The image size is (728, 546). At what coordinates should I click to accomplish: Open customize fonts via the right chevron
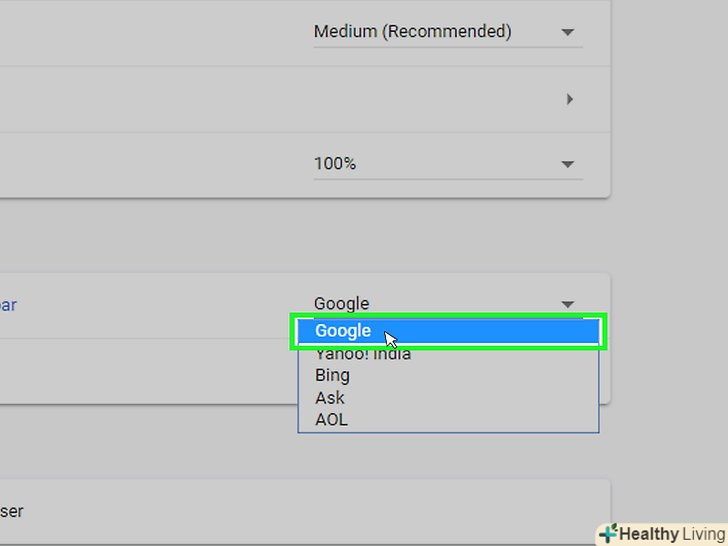point(570,99)
